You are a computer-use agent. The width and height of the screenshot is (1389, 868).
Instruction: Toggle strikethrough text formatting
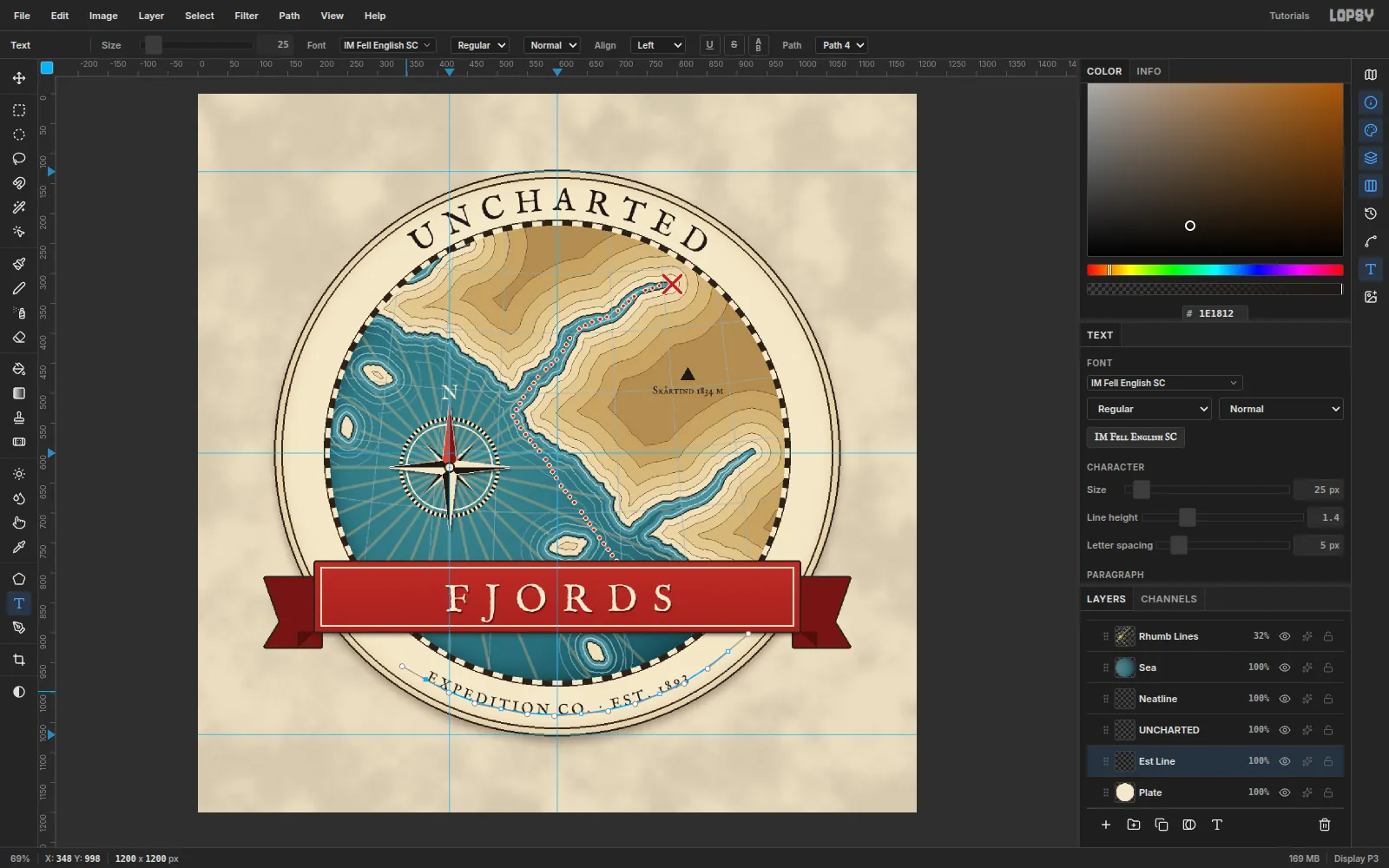tap(734, 45)
